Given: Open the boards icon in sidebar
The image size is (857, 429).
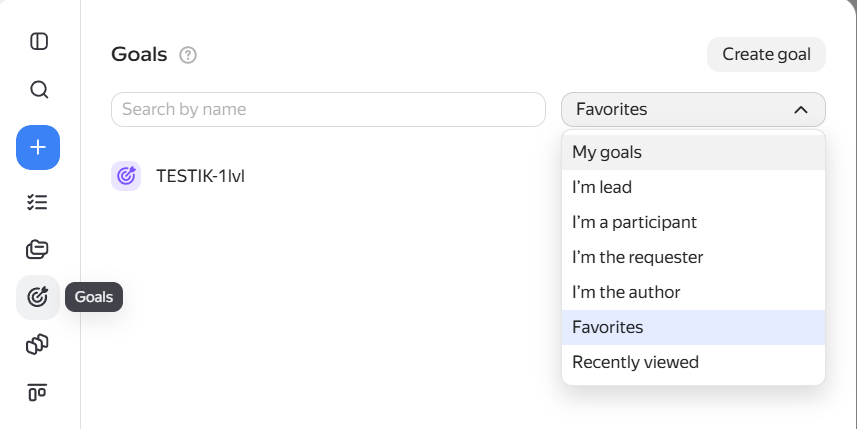Looking at the screenshot, I should [38, 392].
